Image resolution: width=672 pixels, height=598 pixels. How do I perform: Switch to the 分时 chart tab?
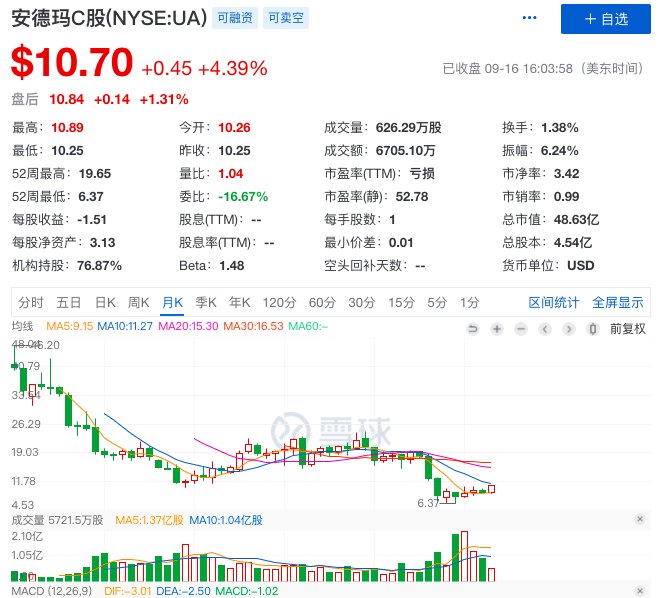pos(31,303)
